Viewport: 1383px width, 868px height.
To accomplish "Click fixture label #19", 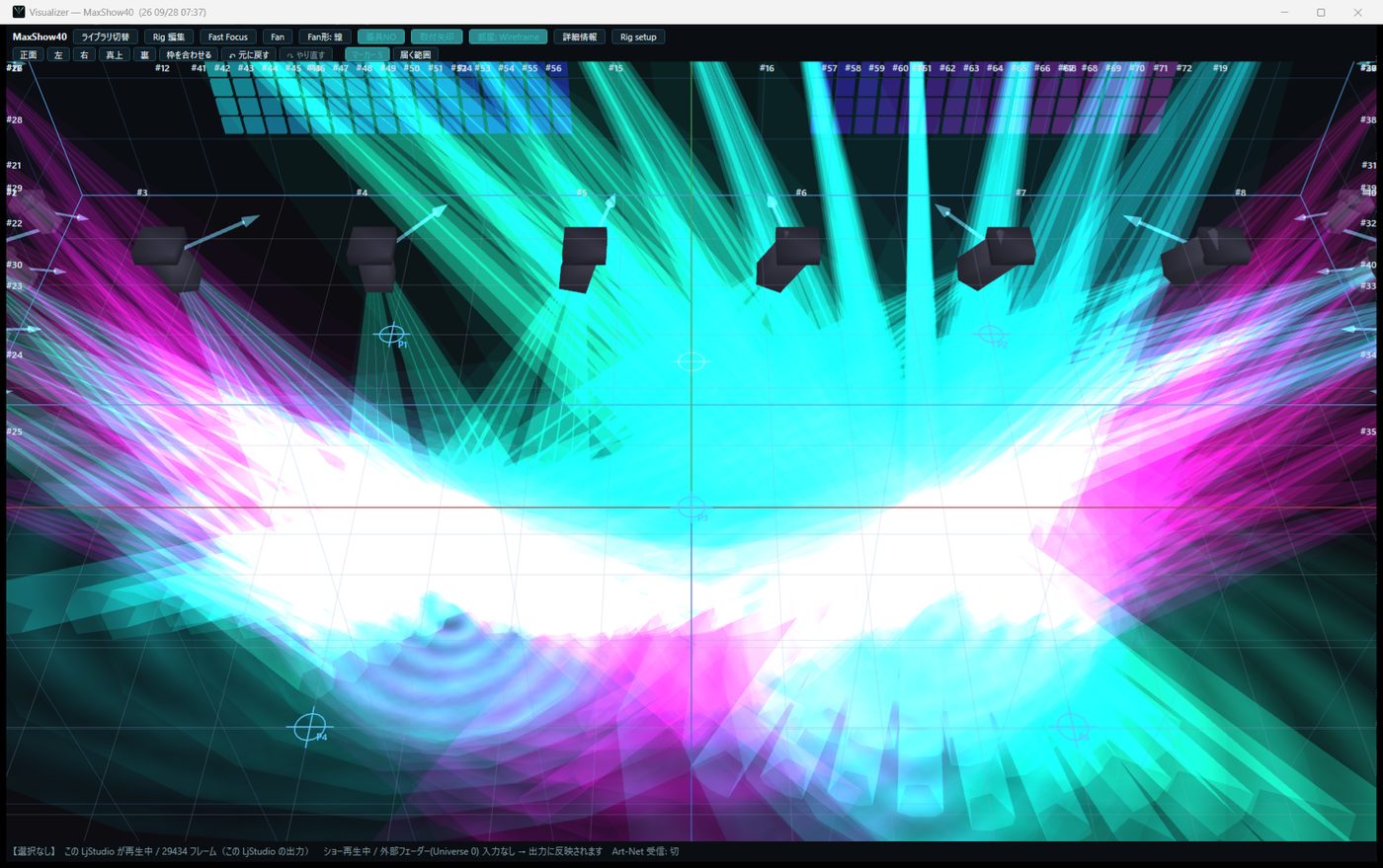I will [1220, 68].
